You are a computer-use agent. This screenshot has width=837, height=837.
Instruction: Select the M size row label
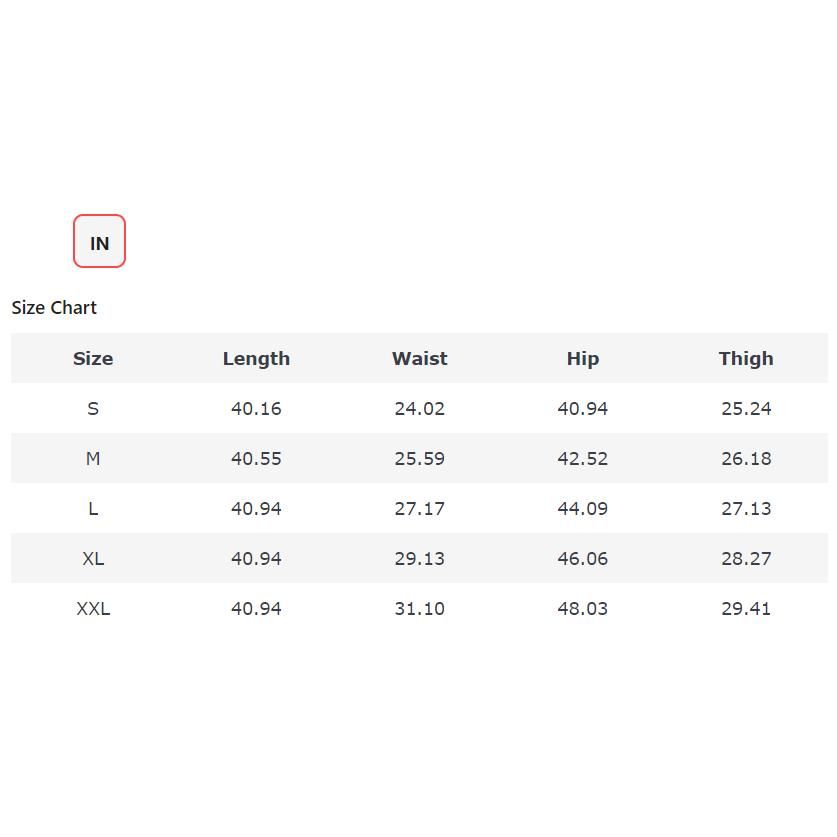(x=93, y=459)
